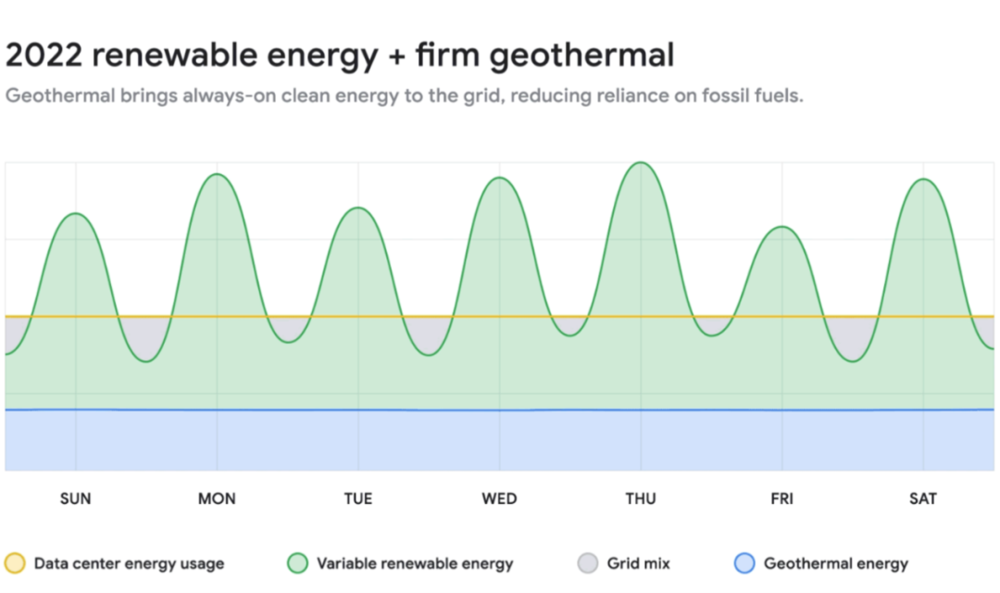Select the THU axis label
1000x593 pixels.
[x=640, y=498]
